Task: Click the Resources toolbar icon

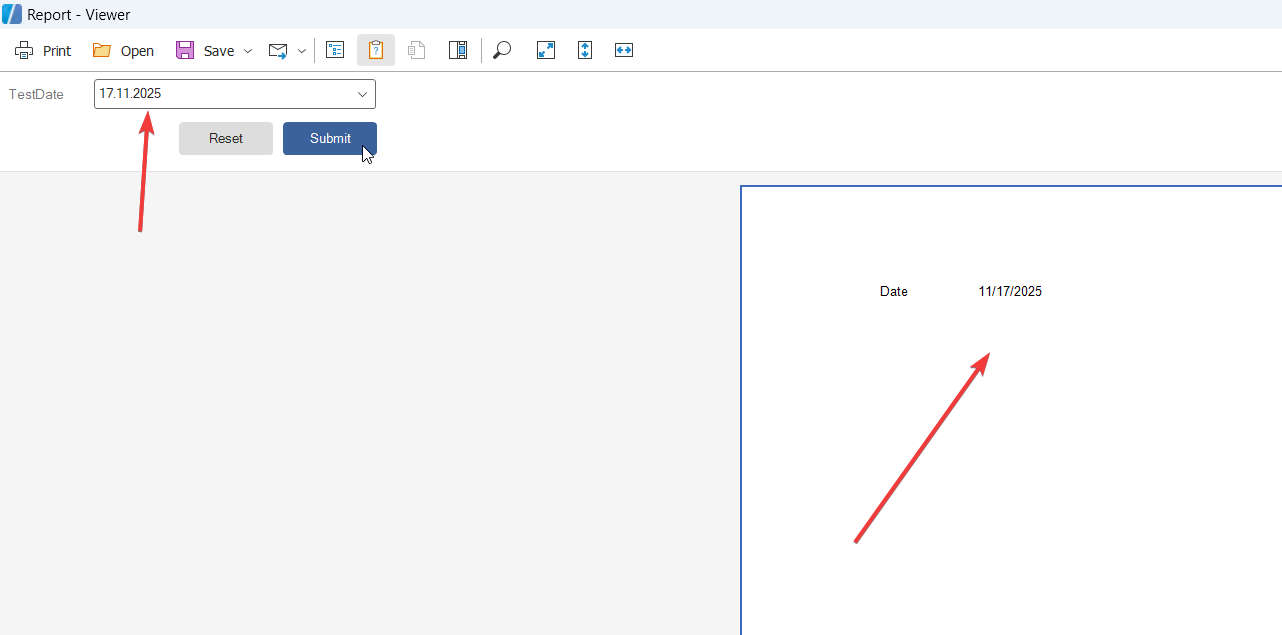Action: [417, 50]
